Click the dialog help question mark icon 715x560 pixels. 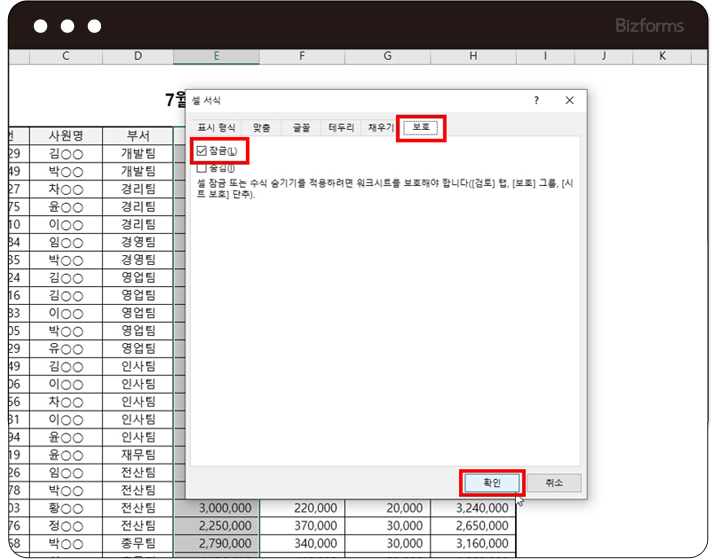[x=536, y=100]
